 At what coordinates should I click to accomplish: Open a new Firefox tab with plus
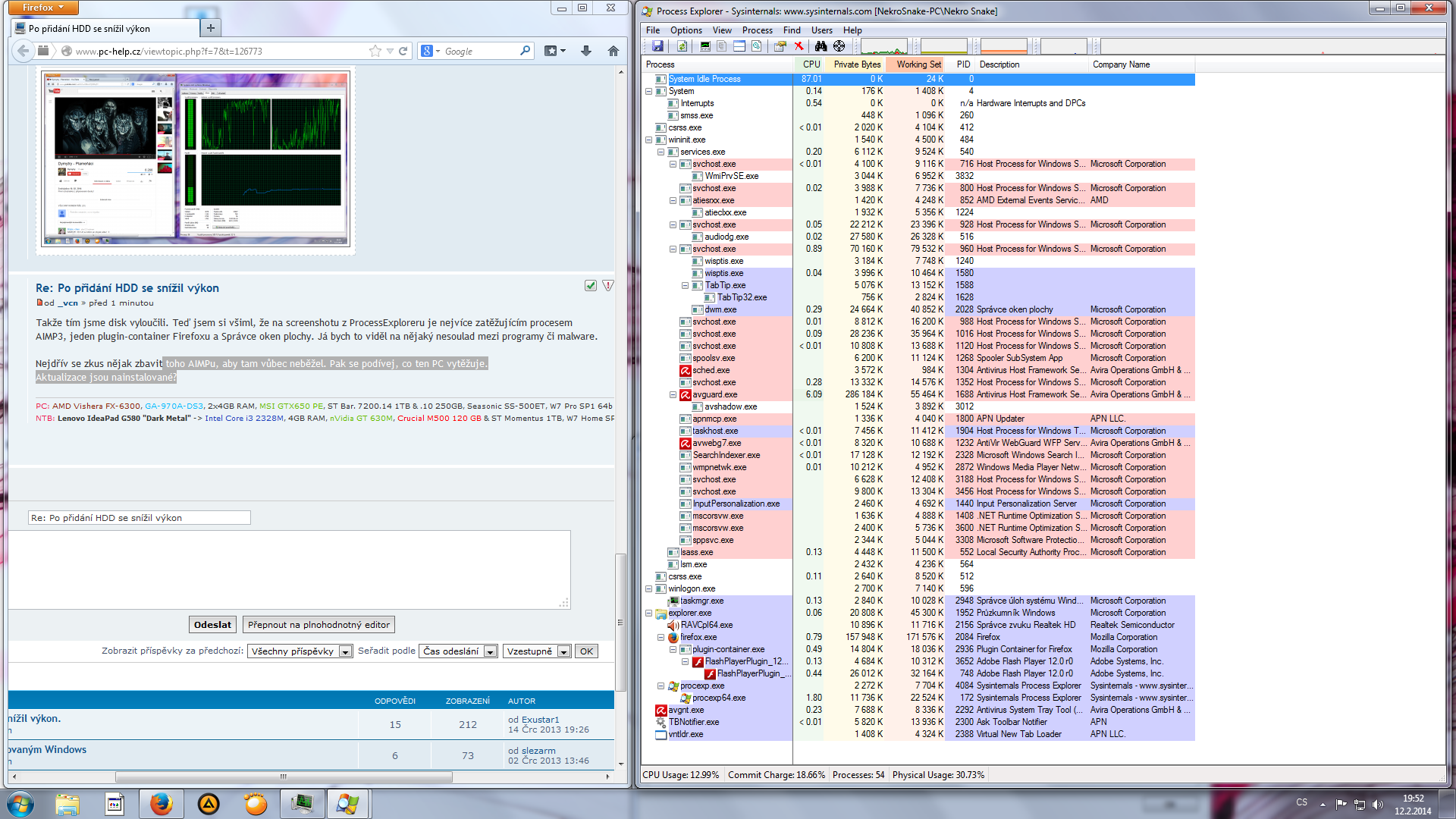(211, 28)
